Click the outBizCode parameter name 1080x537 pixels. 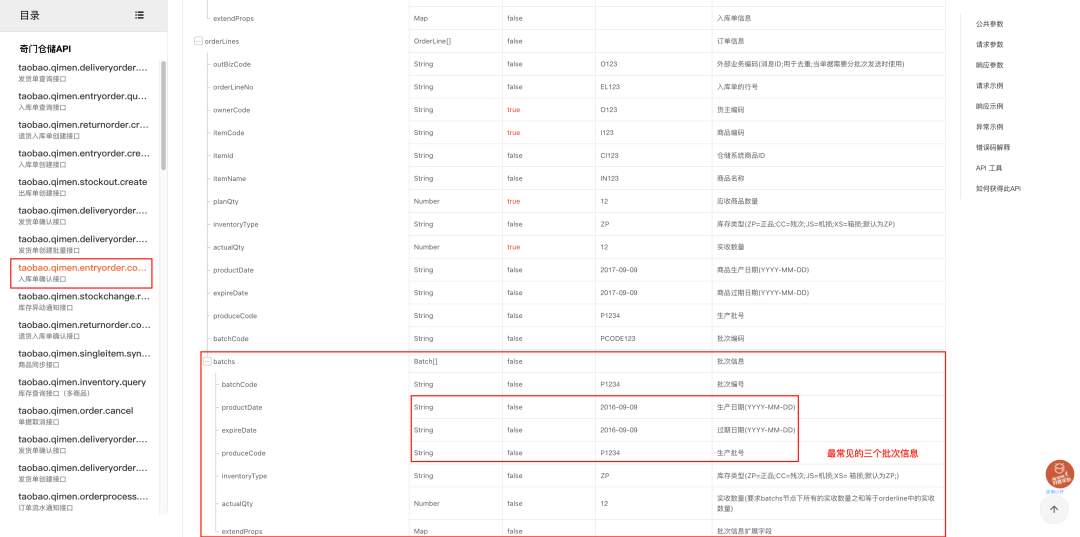coord(231,64)
